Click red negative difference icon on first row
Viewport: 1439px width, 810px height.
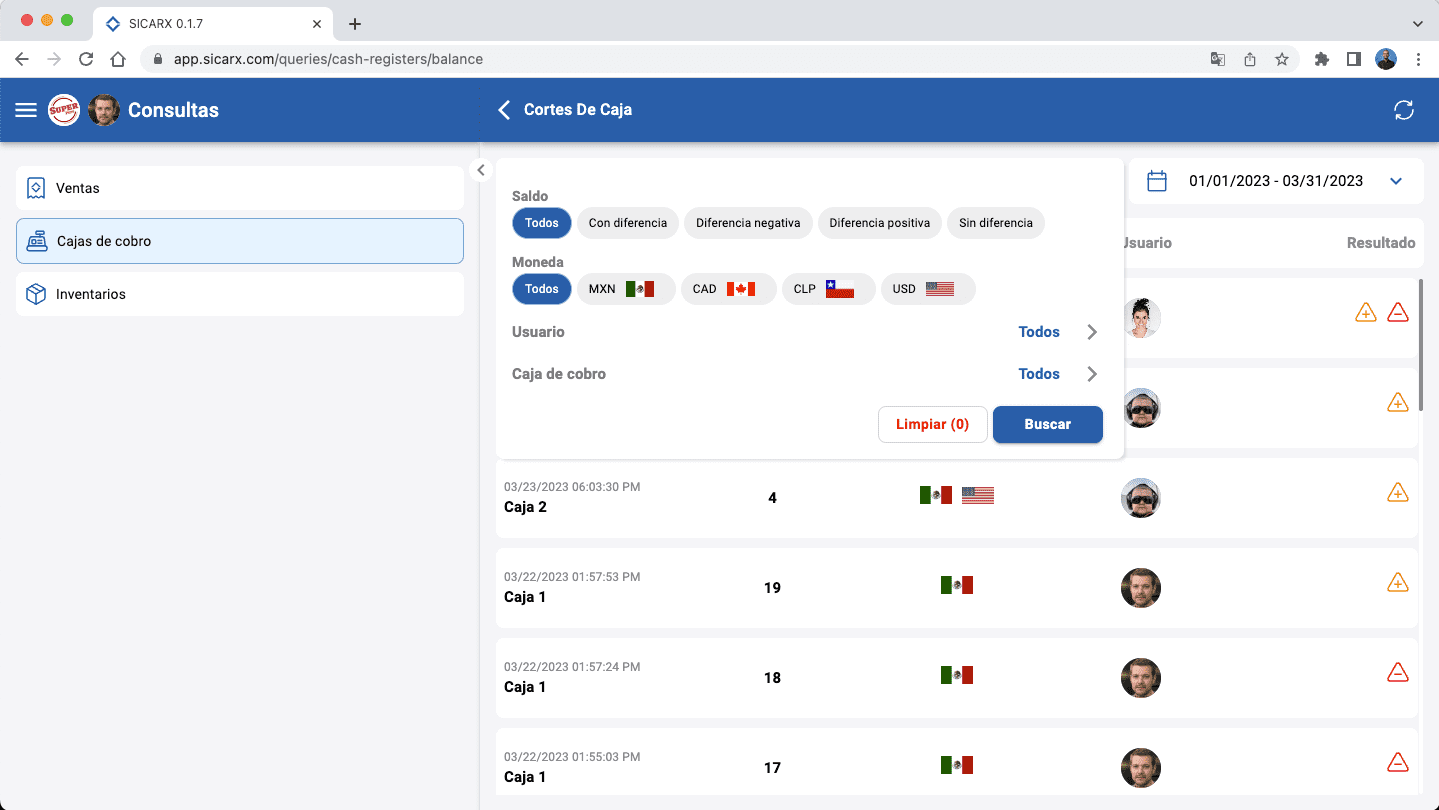pyautogui.click(x=1398, y=313)
